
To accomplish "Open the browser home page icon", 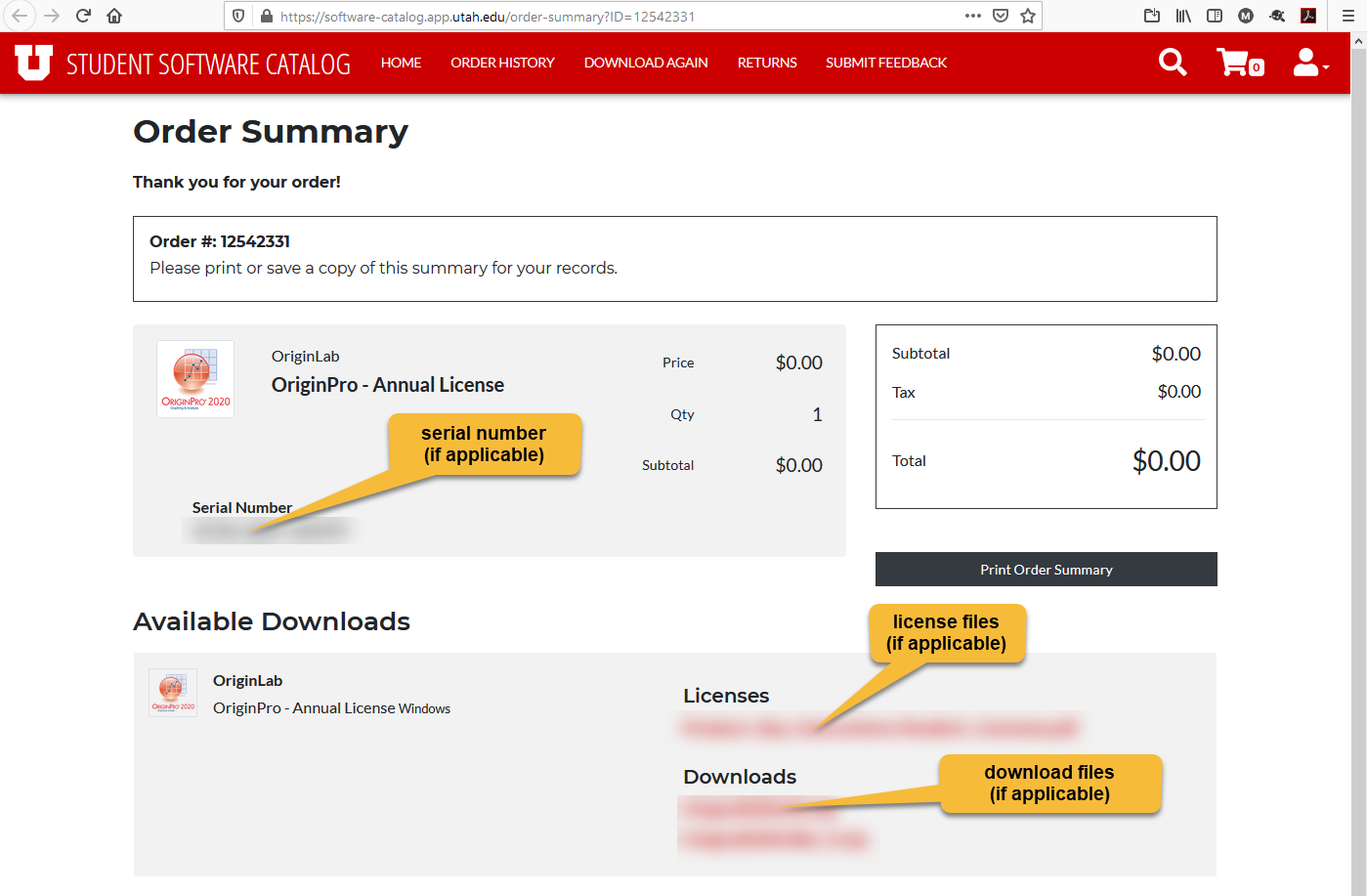I will [x=114, y=16].
